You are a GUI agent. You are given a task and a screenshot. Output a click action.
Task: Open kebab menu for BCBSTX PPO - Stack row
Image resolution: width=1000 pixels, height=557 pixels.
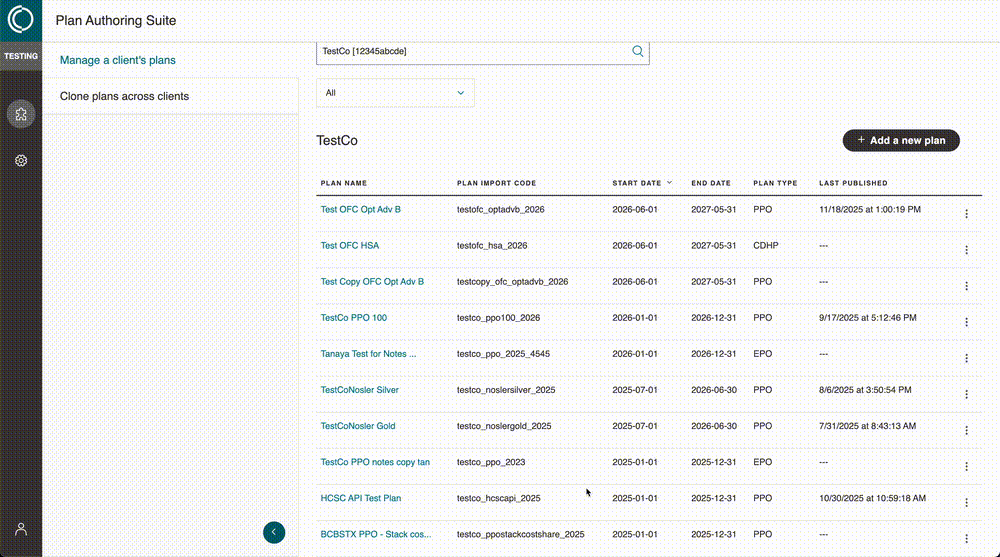pos(966,539)
